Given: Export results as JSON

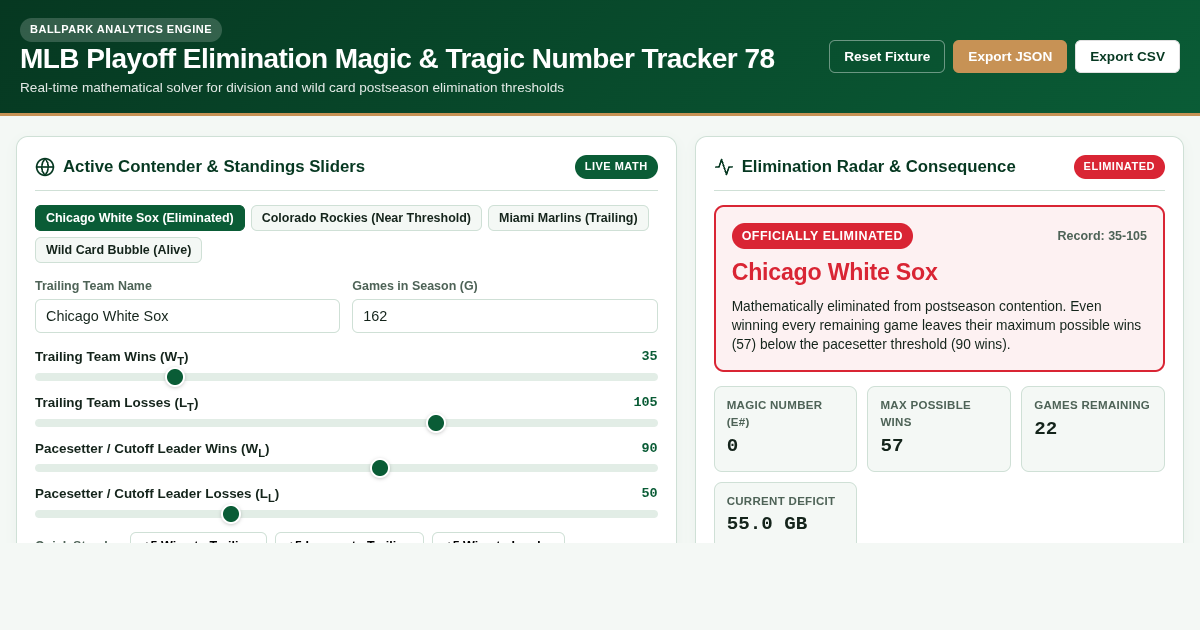Looking at the screenshot, I should 1010,56.
